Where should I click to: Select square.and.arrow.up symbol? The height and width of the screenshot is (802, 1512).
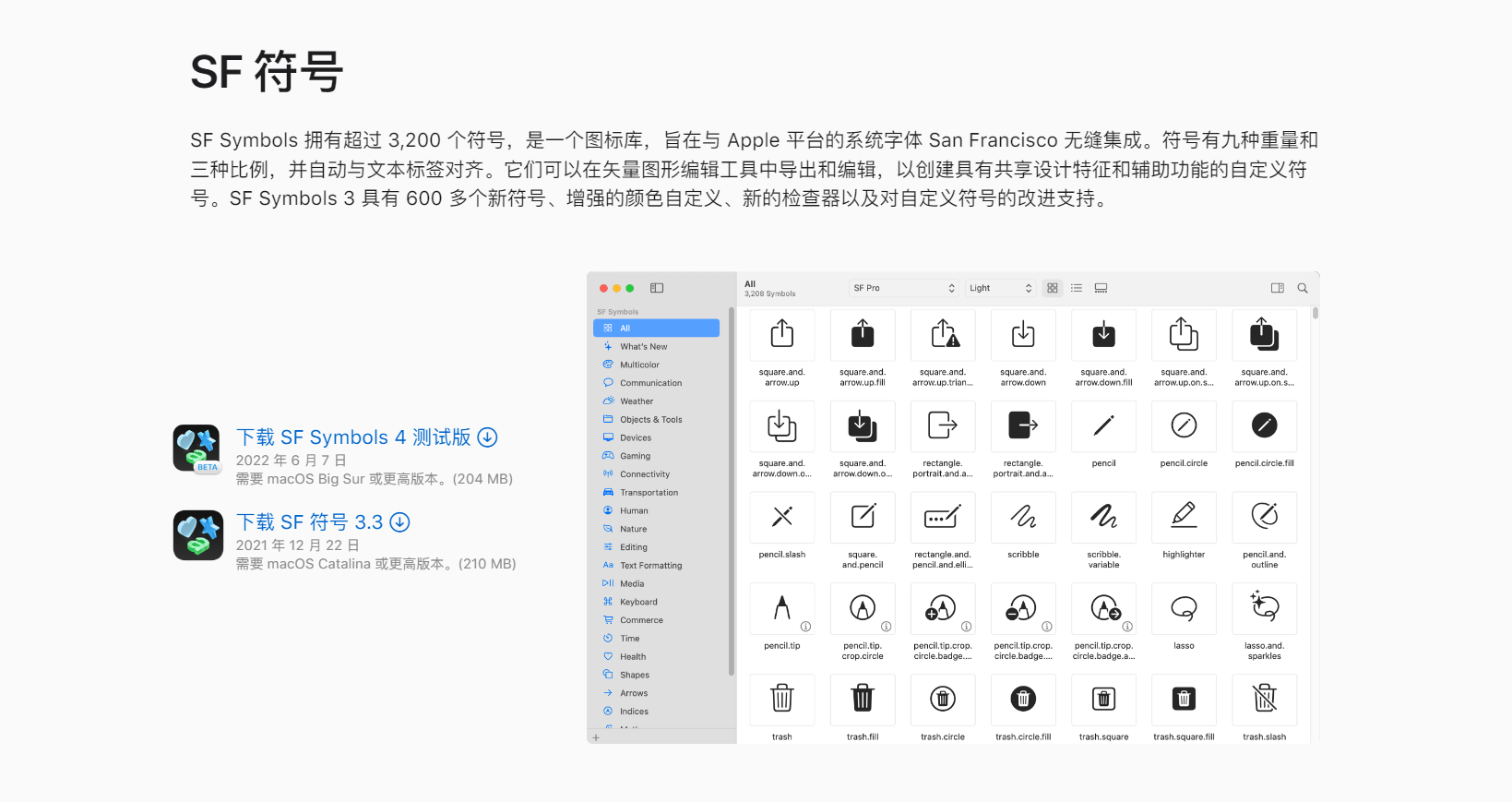pos(782,334)
